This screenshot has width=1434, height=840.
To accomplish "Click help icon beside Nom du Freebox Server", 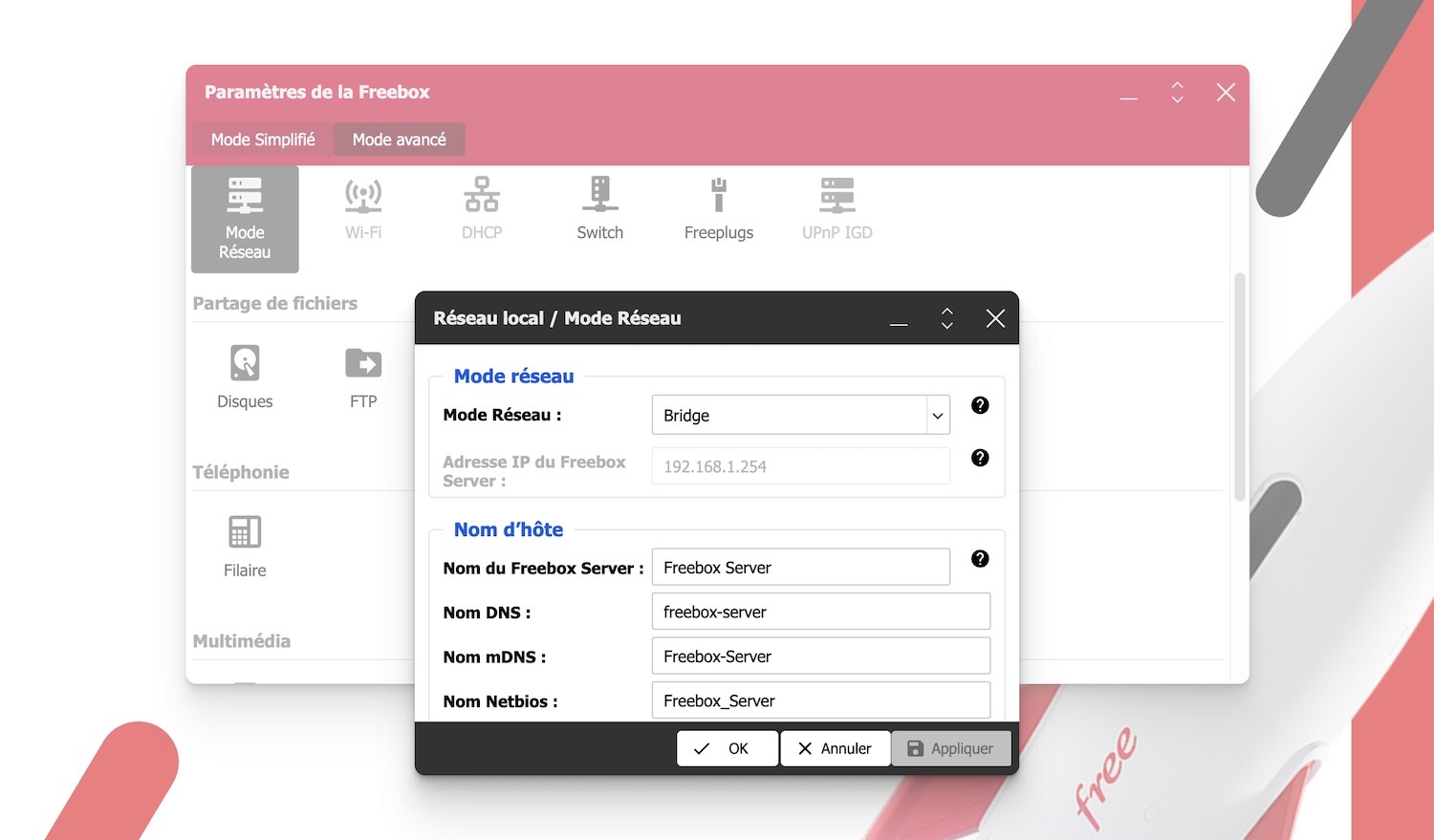I will [980, 559].
